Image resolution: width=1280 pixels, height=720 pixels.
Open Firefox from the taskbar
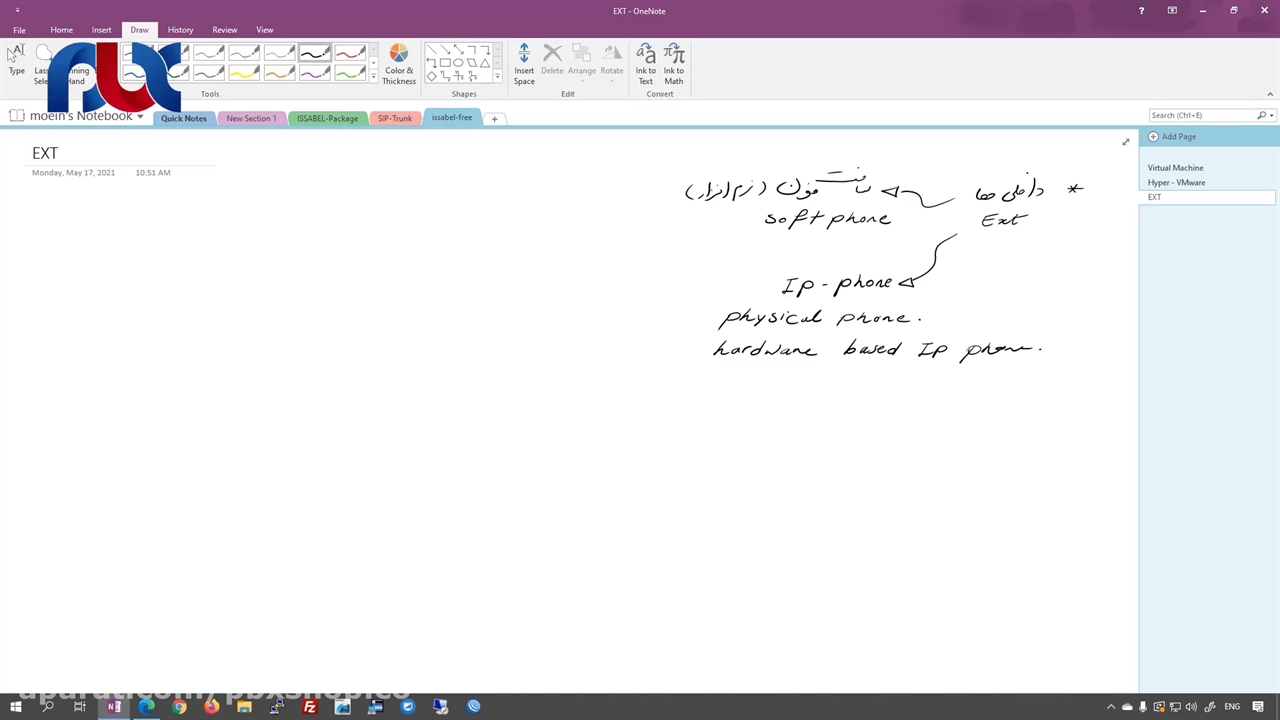tap(212, 707)
